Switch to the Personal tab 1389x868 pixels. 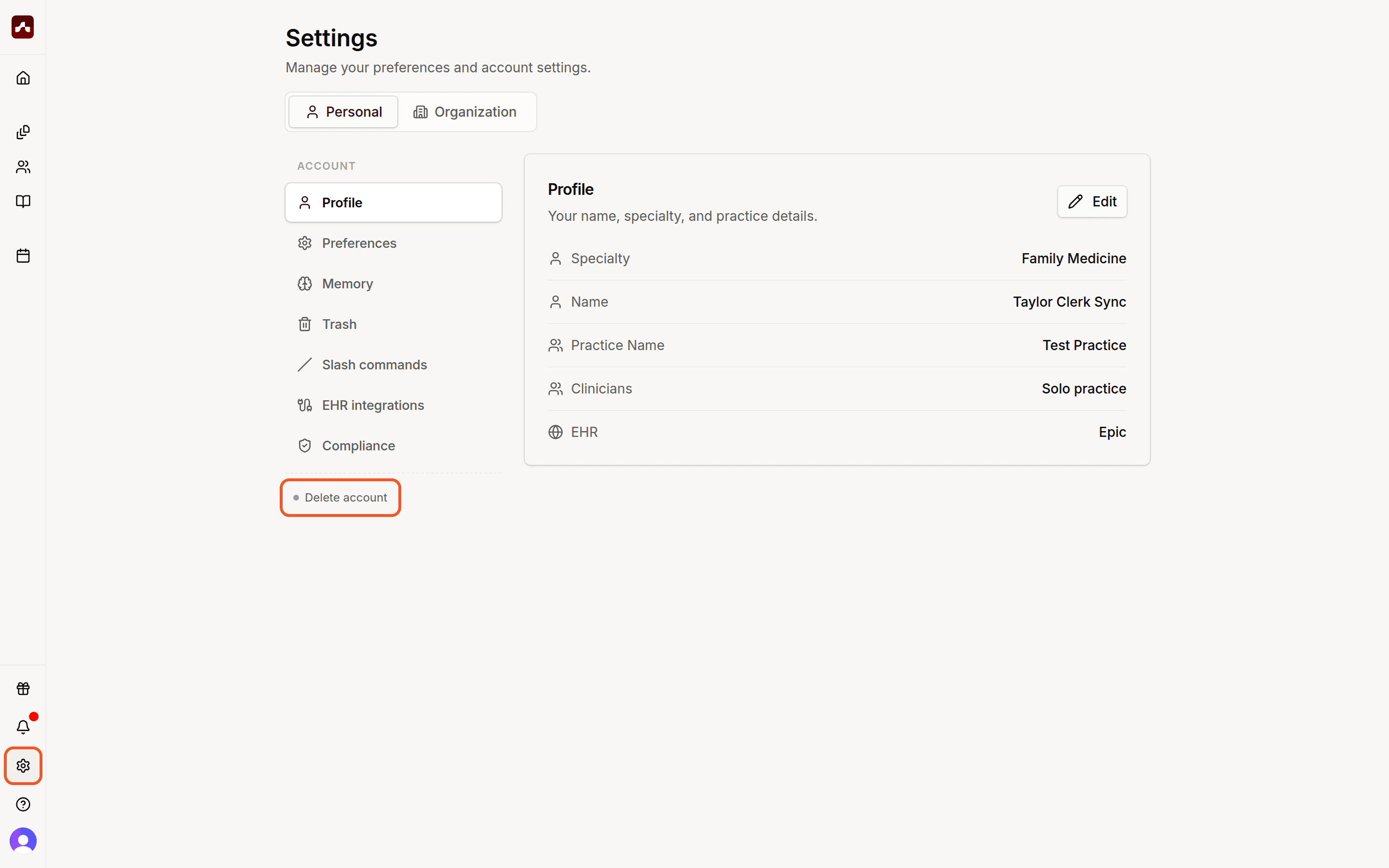point(343,112)
